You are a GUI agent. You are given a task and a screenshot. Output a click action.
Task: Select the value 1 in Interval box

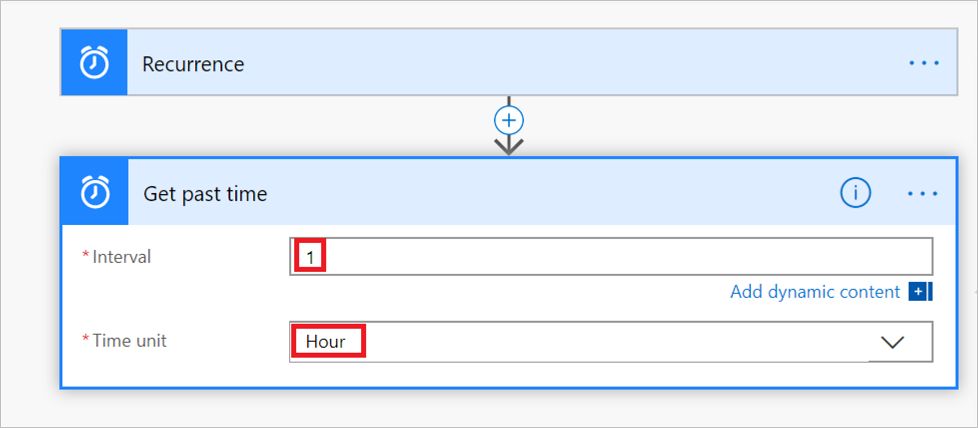click(309, 256)
